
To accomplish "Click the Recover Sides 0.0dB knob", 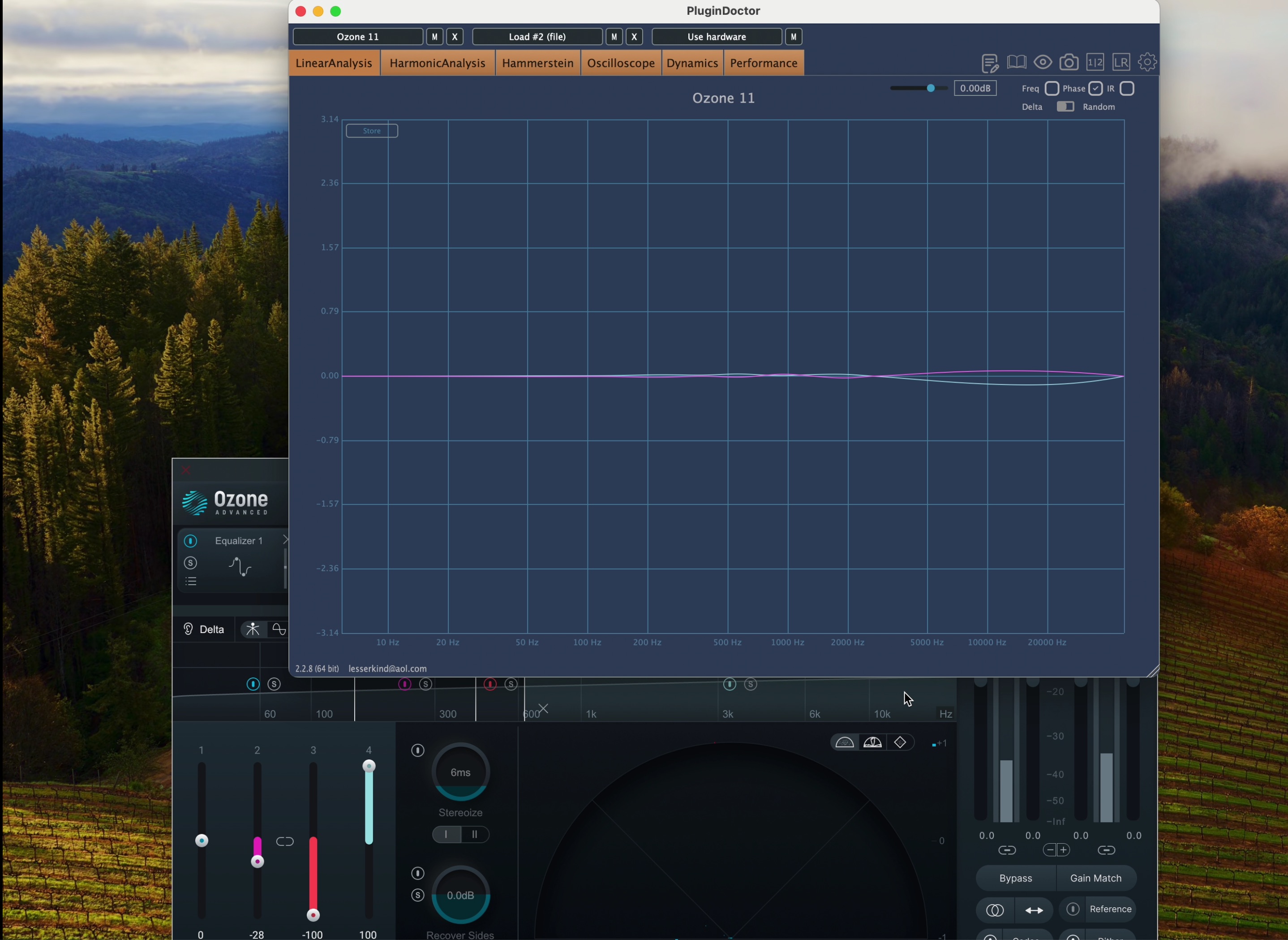I will 461,895.
